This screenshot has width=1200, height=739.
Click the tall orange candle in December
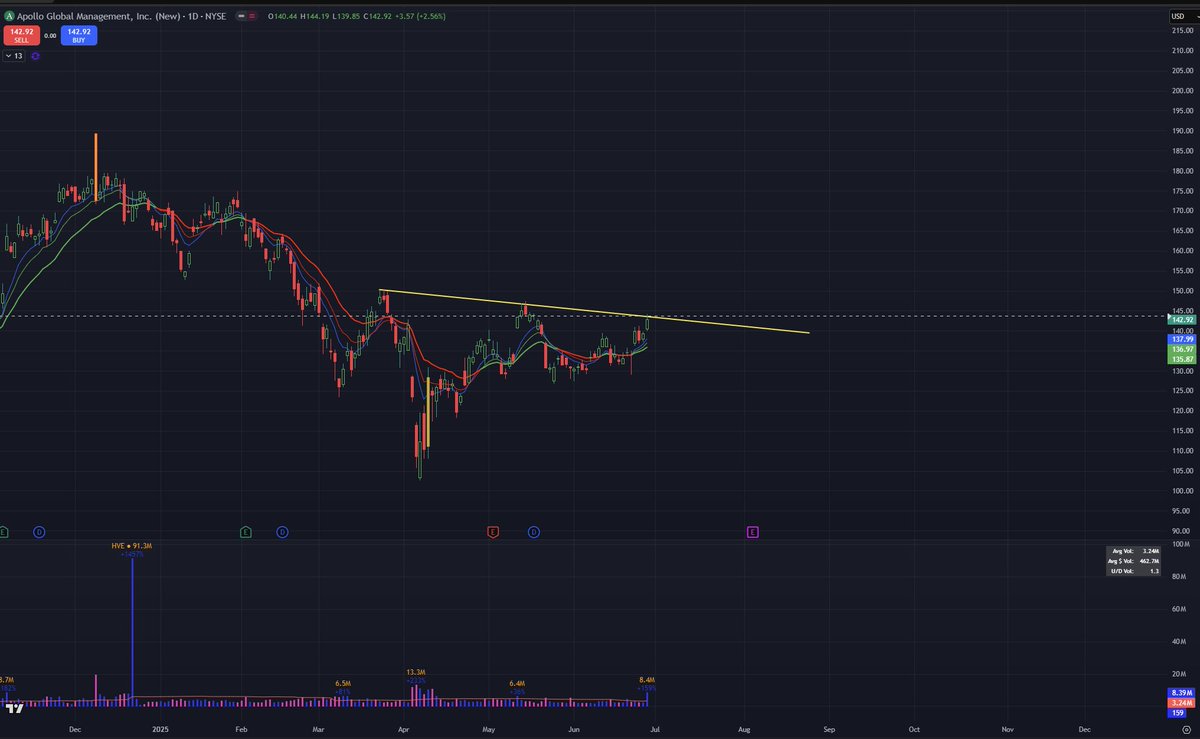tap(96, 167)
